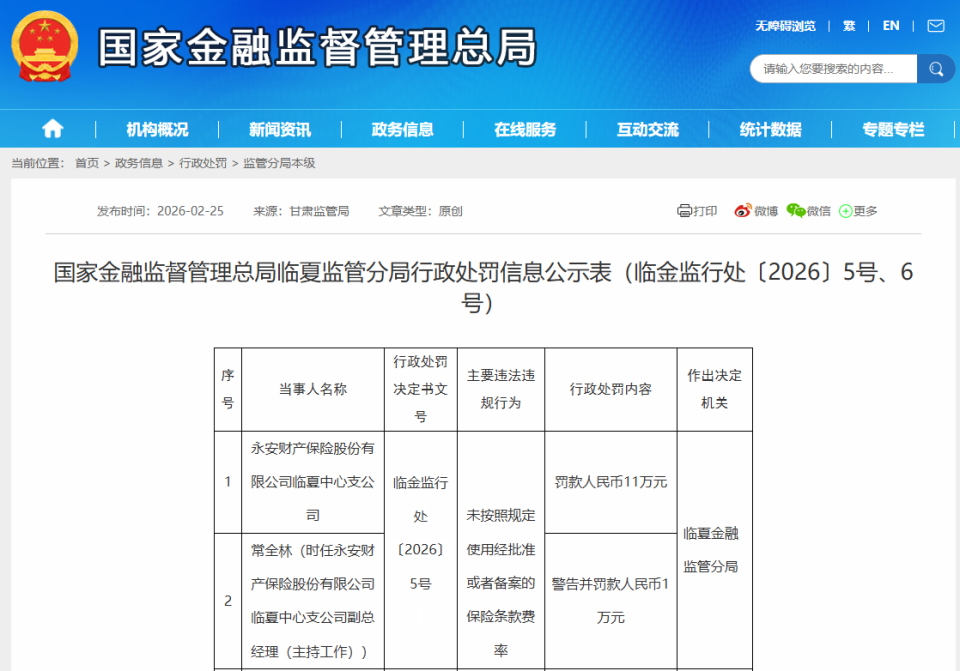Select the home icon in navigation bar
The width and height of the screenshot is (960, 671).
tap(51, 128)
